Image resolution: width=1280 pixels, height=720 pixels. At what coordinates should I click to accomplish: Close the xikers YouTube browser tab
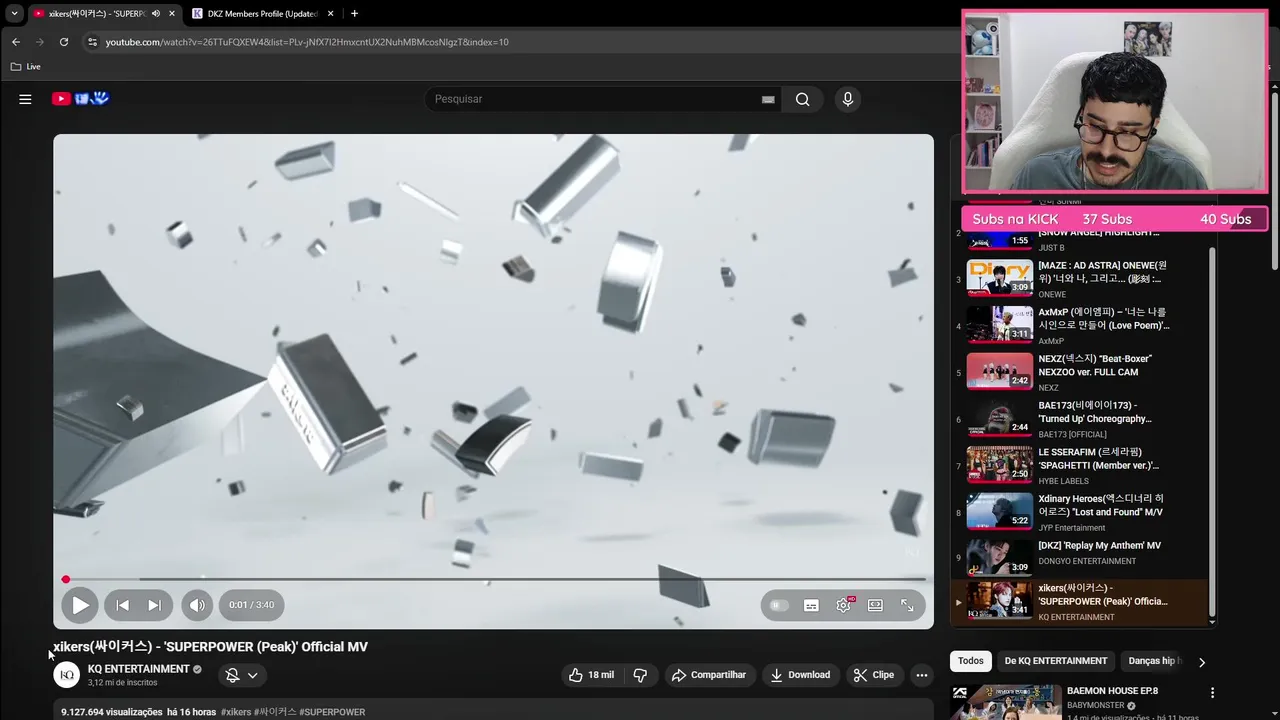pyautogui.click(x=171, y=14)
